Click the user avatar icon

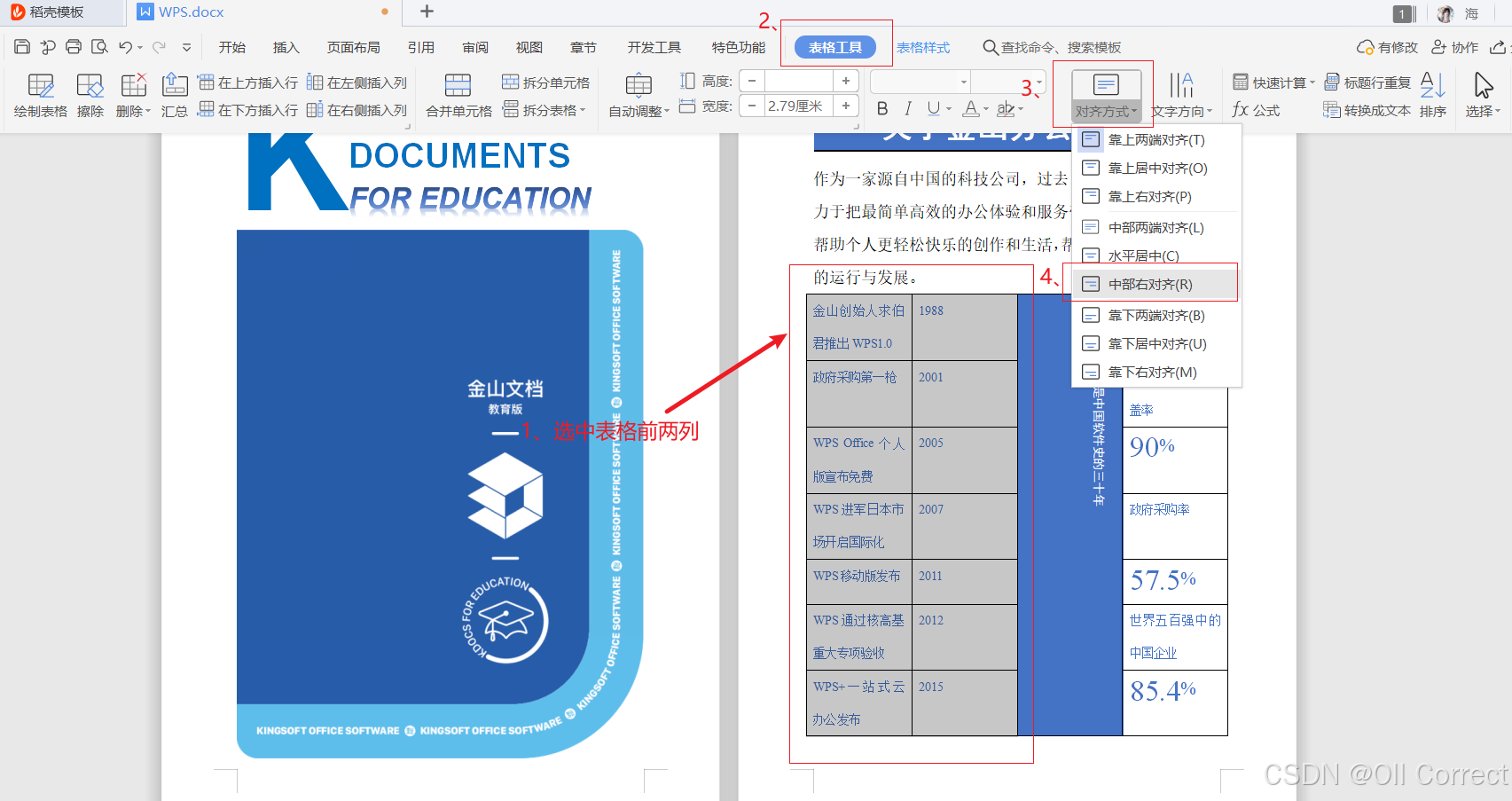point(1445,13)
